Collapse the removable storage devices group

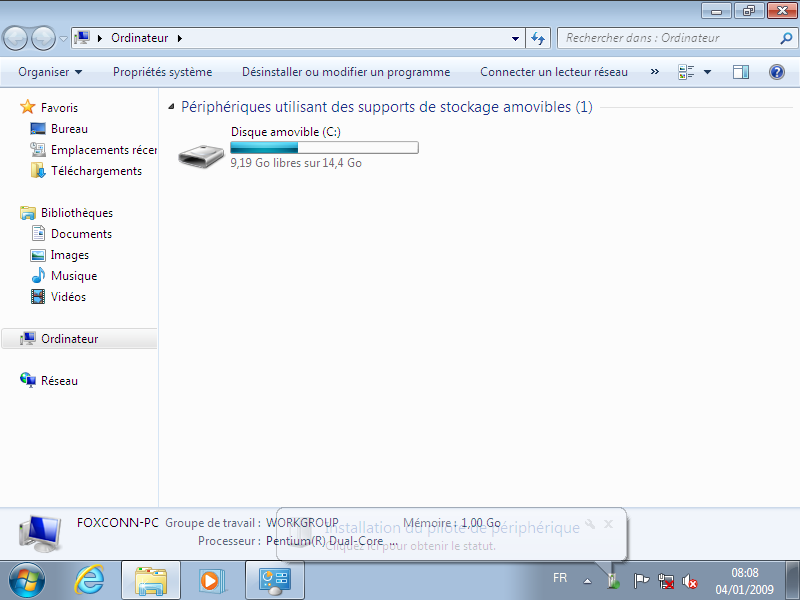171,107
